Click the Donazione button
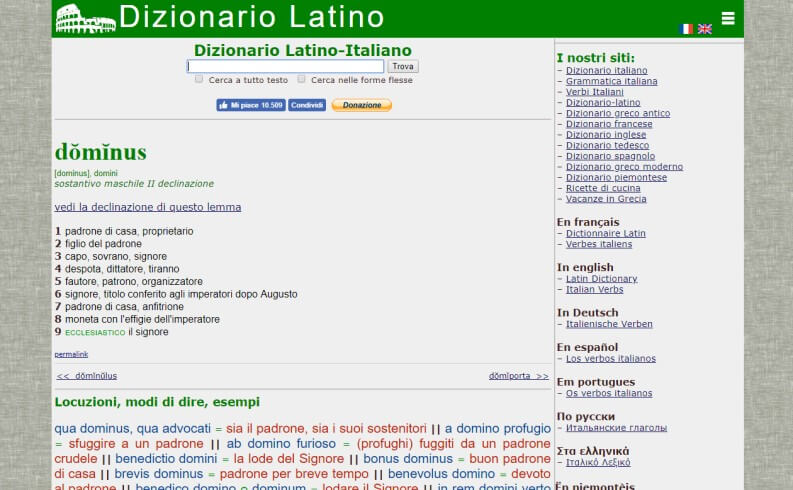 coord(362,105)
